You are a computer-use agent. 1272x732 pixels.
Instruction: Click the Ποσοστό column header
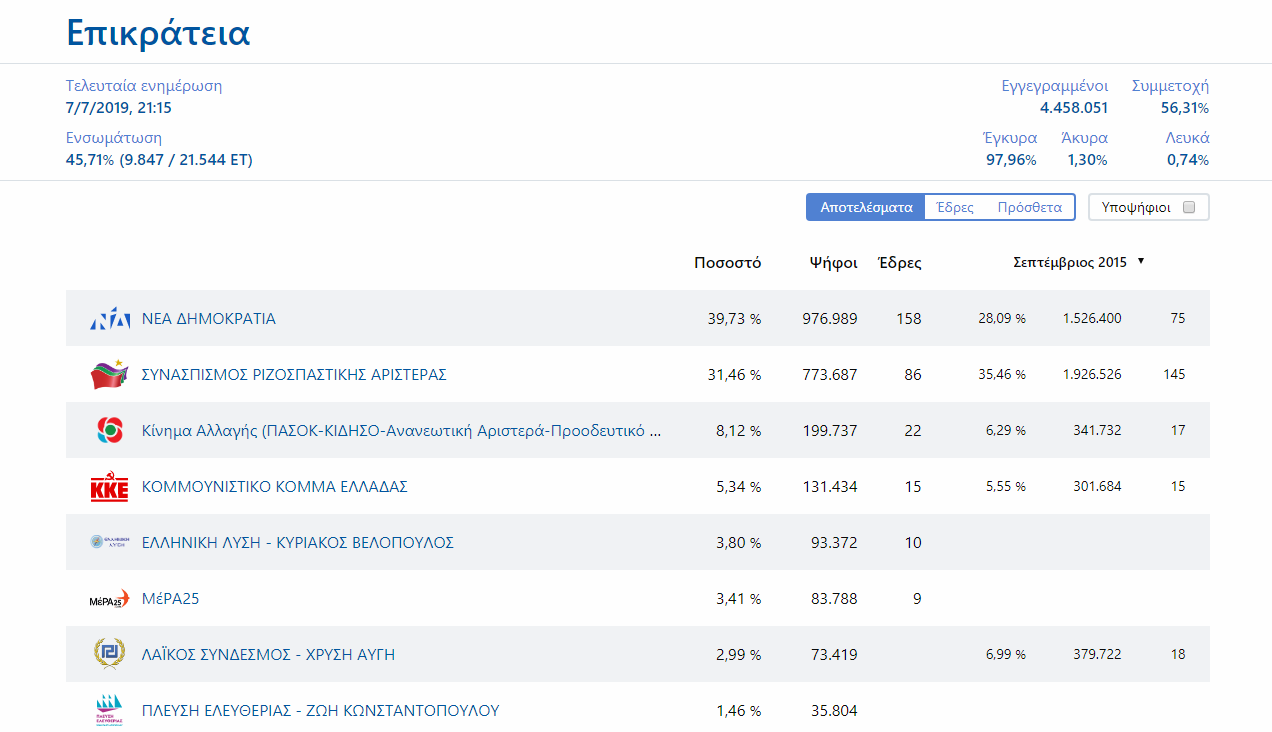(728, 263)
